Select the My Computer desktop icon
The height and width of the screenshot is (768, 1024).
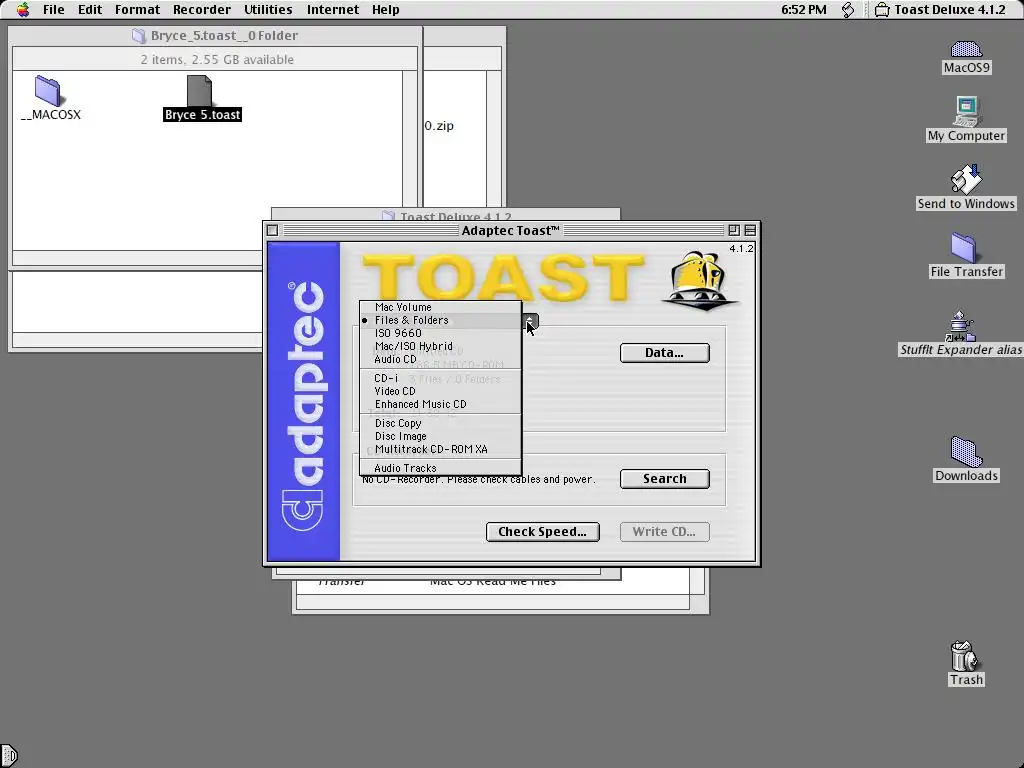(x=967, y=111)
